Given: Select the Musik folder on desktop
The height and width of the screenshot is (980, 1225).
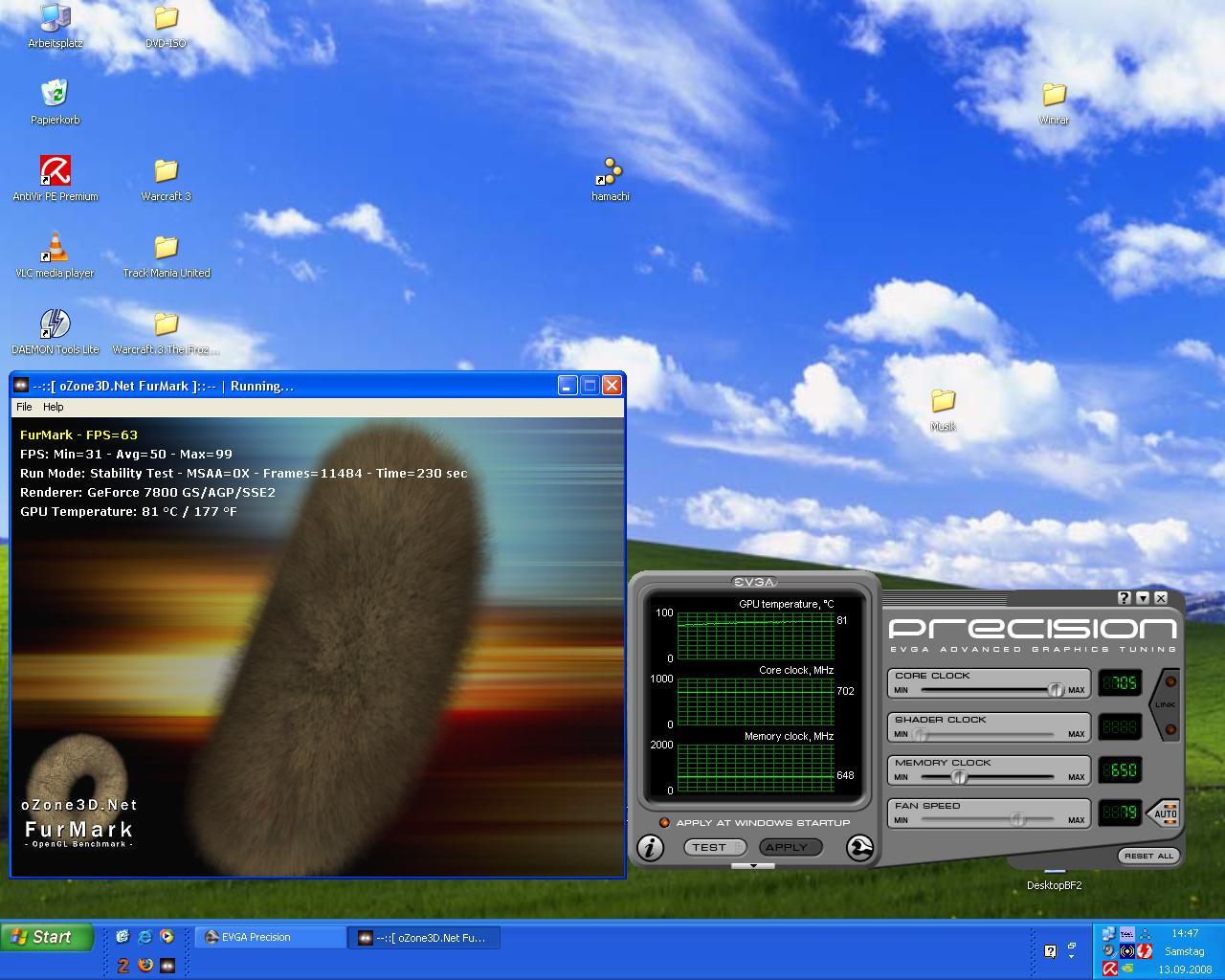Looking at the screenshot, I should coord(943,409).
